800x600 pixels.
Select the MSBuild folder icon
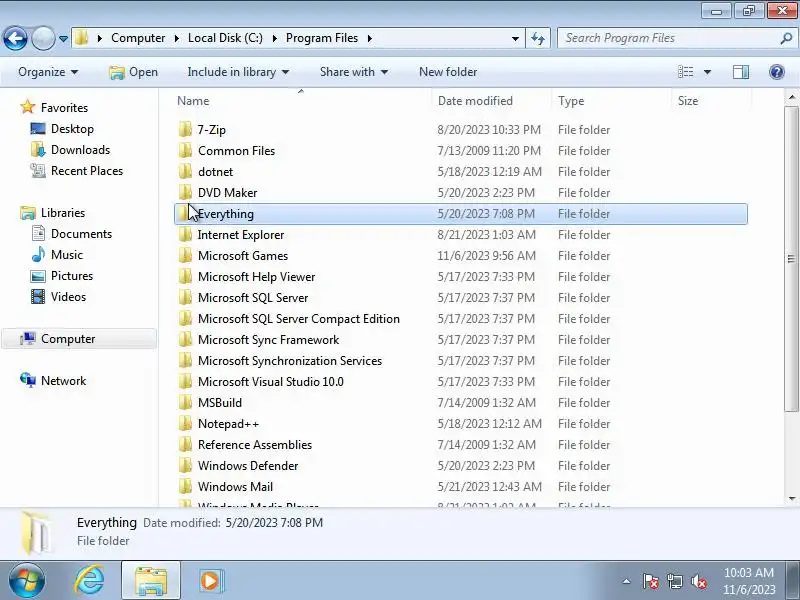pos(185,403)
